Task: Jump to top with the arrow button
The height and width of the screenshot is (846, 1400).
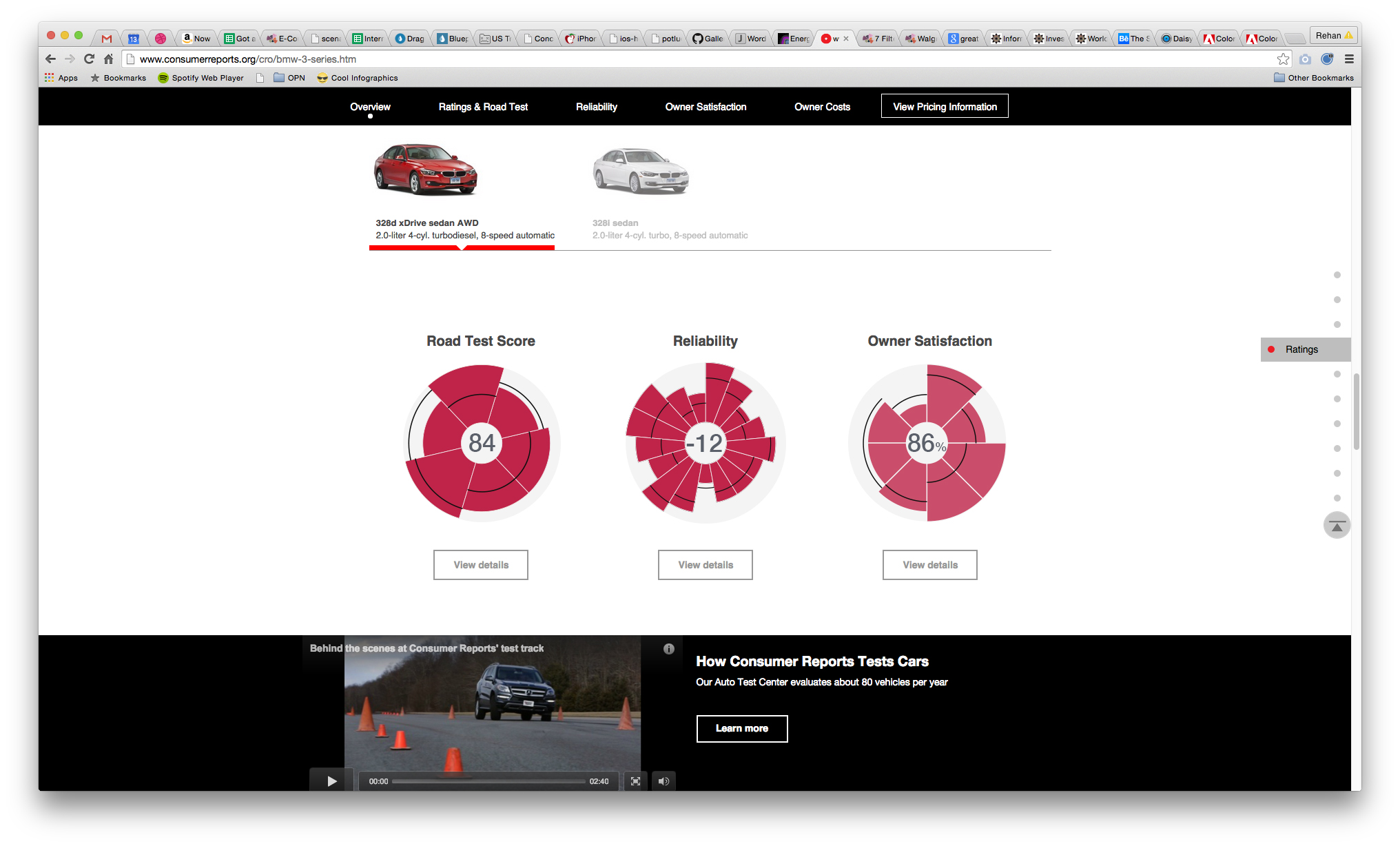Action: (x=1337, y=526)
